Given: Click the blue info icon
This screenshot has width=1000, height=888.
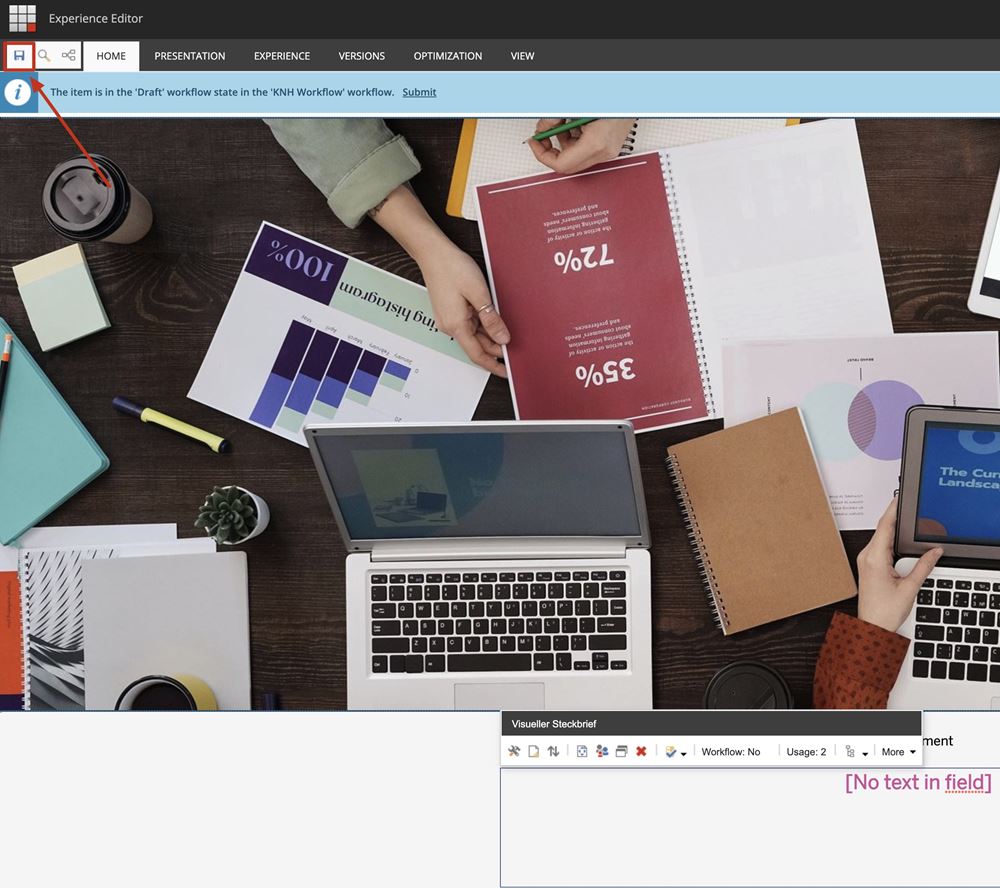Looking at the screenshot, I should [18, 92].
